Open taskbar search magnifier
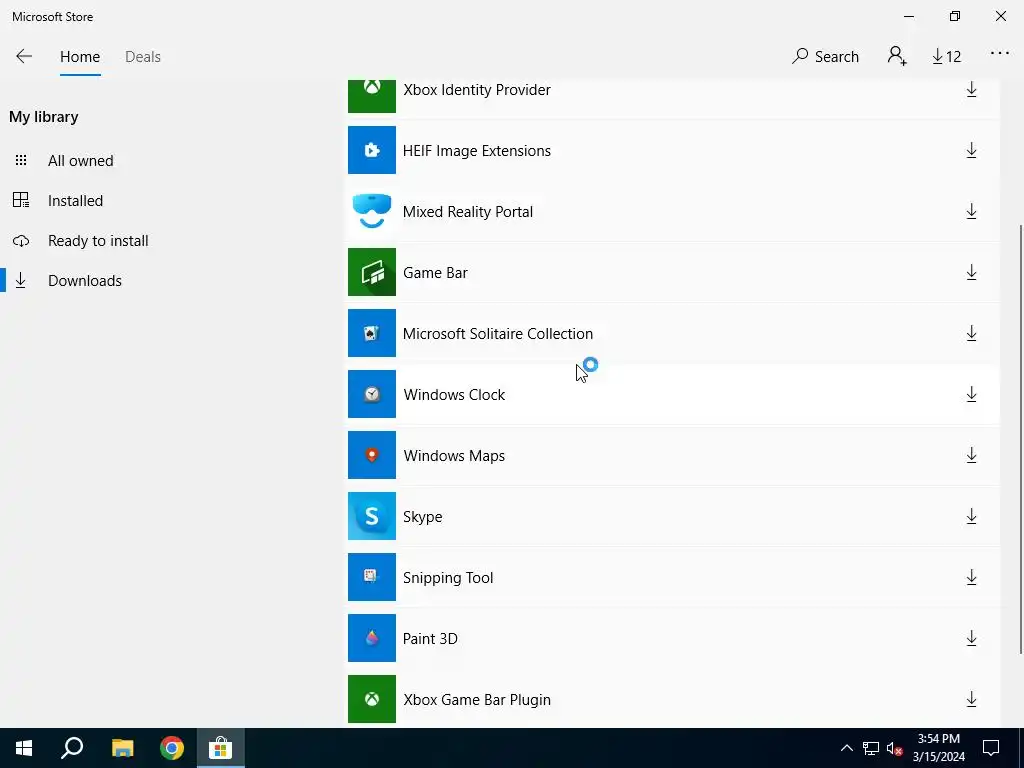 pos(72,748)
